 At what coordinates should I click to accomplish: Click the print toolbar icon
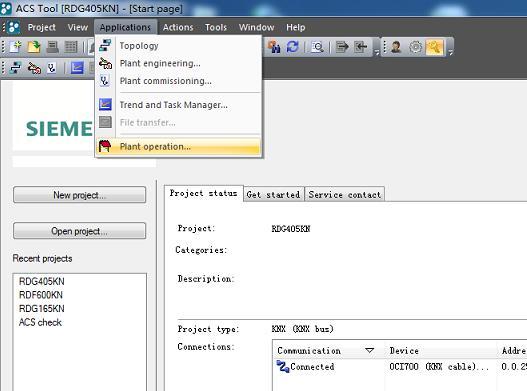(x=52, y=47)
